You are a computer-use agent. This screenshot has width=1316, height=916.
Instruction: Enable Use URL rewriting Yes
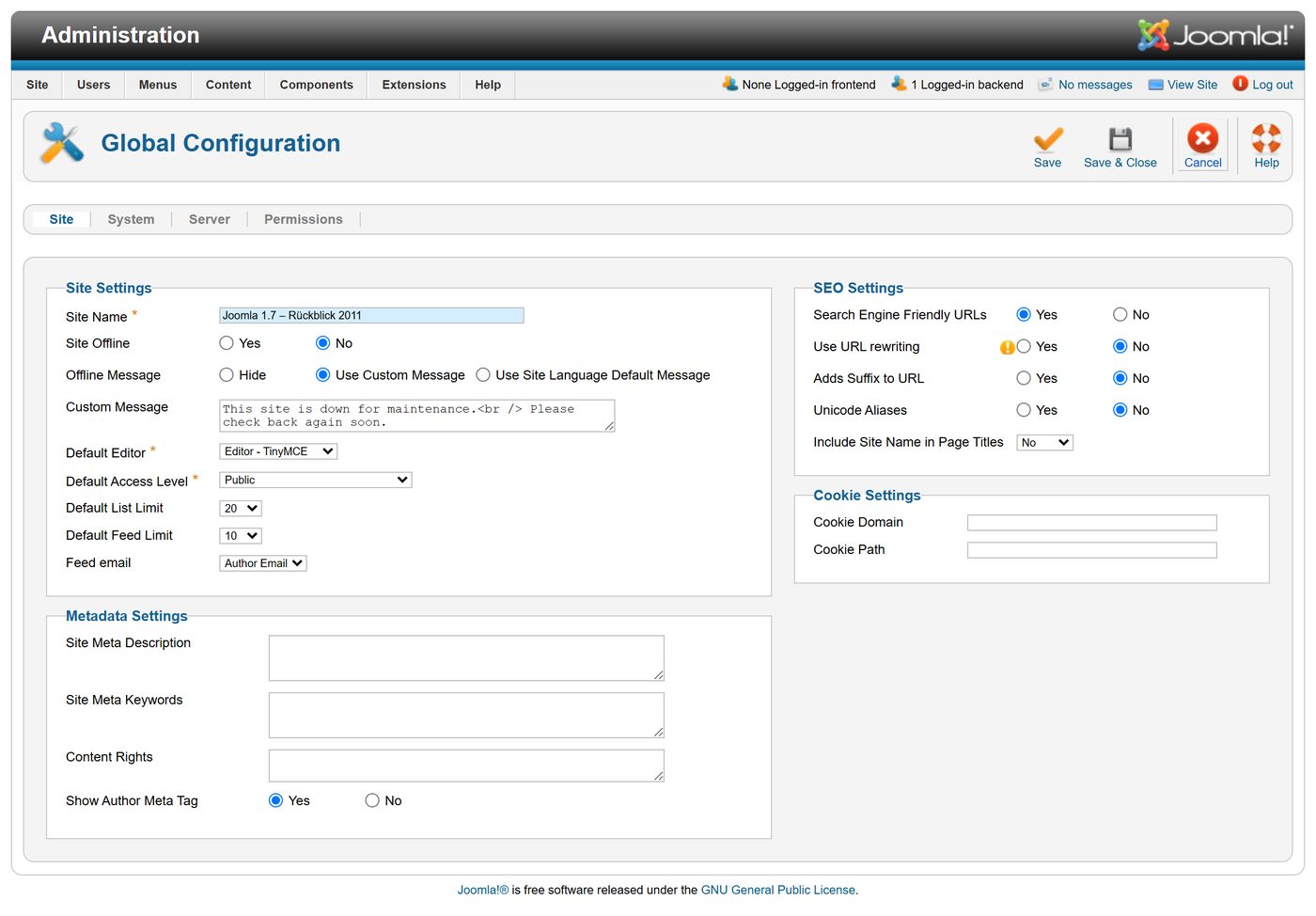pyautogui.click(x=1024, y=347)
